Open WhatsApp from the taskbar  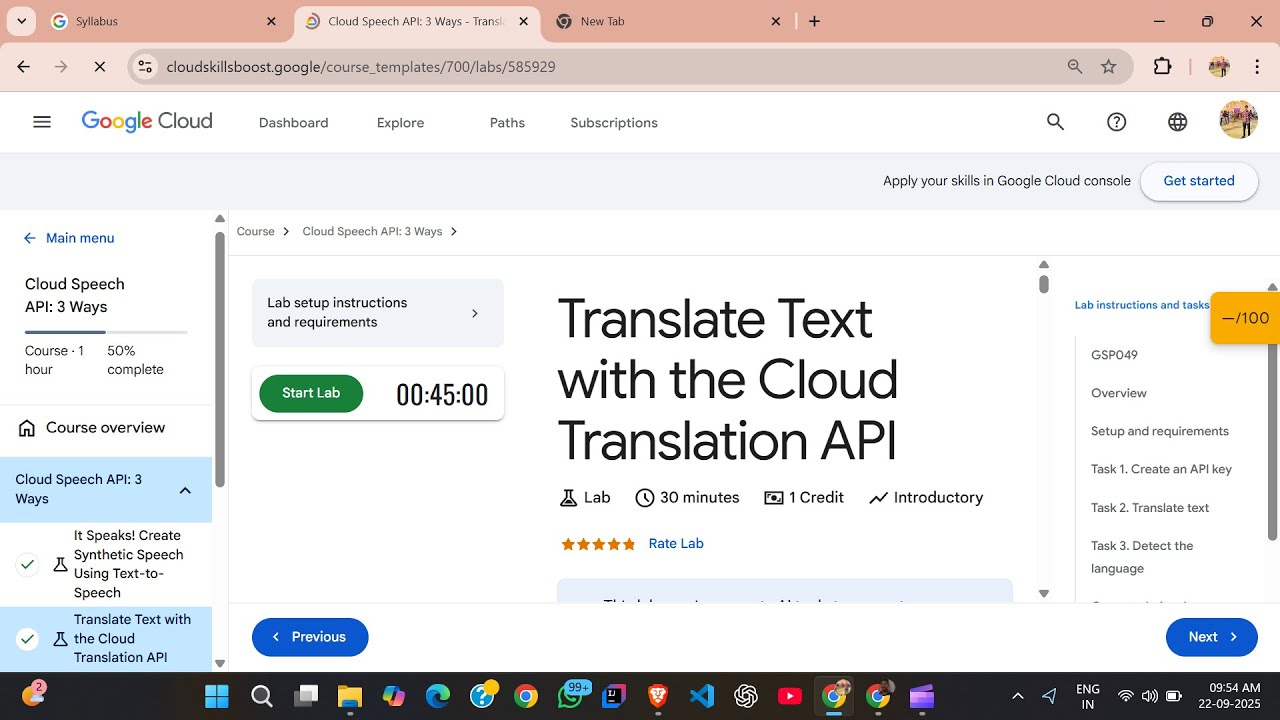tap(571, 696)
